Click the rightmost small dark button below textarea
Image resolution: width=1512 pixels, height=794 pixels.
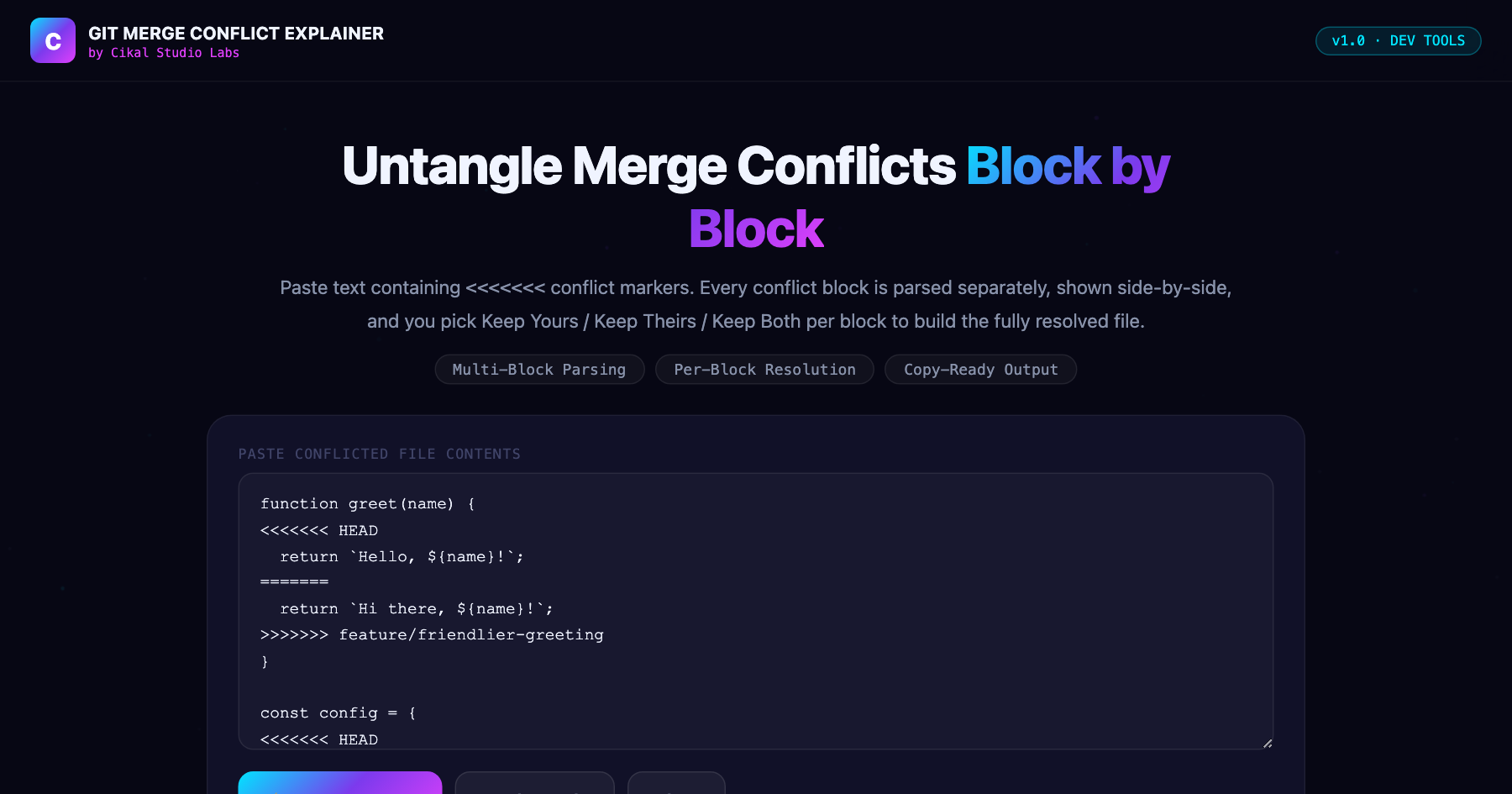(x=676, y=783)
